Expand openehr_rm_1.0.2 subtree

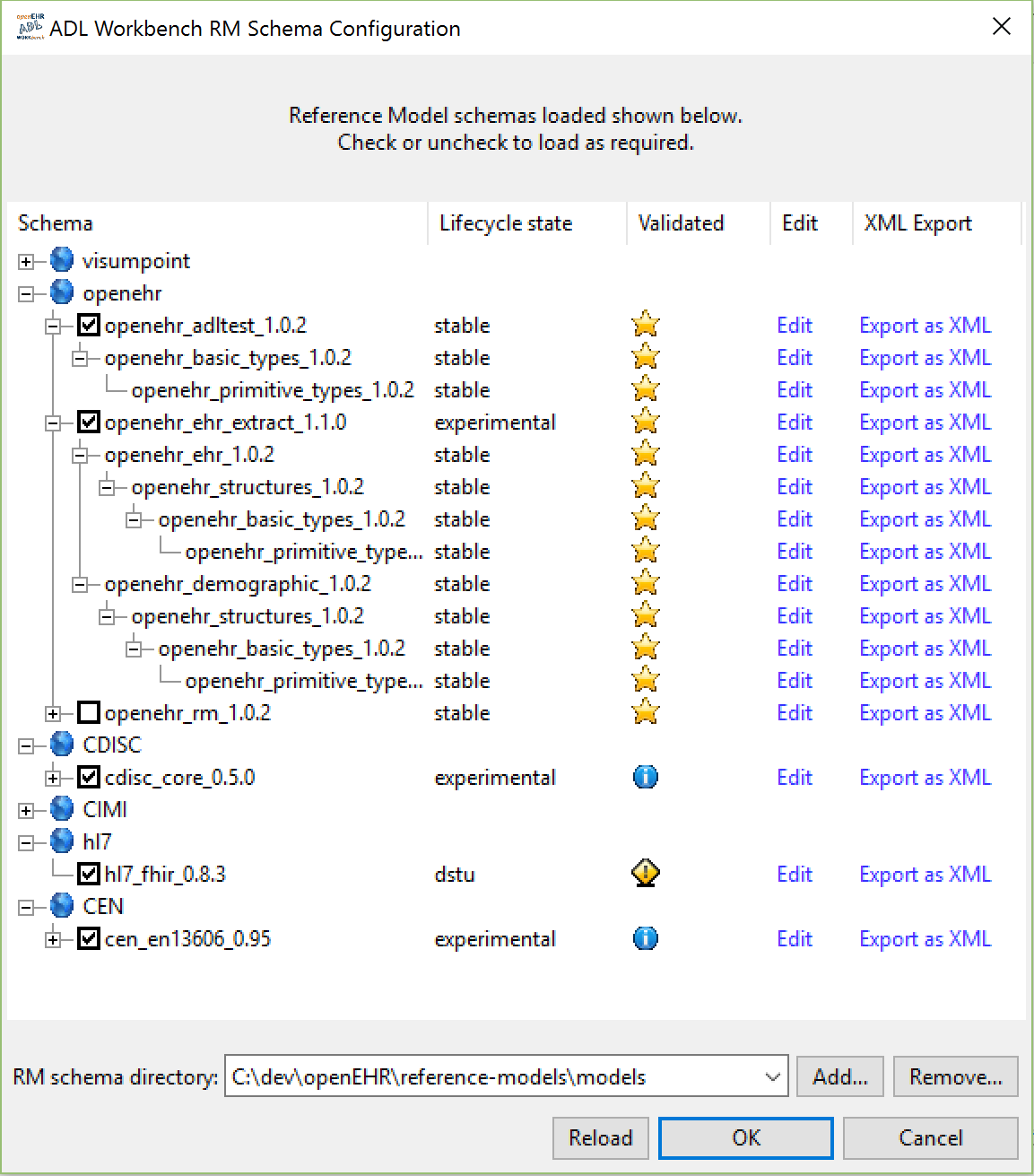point(53,714)
